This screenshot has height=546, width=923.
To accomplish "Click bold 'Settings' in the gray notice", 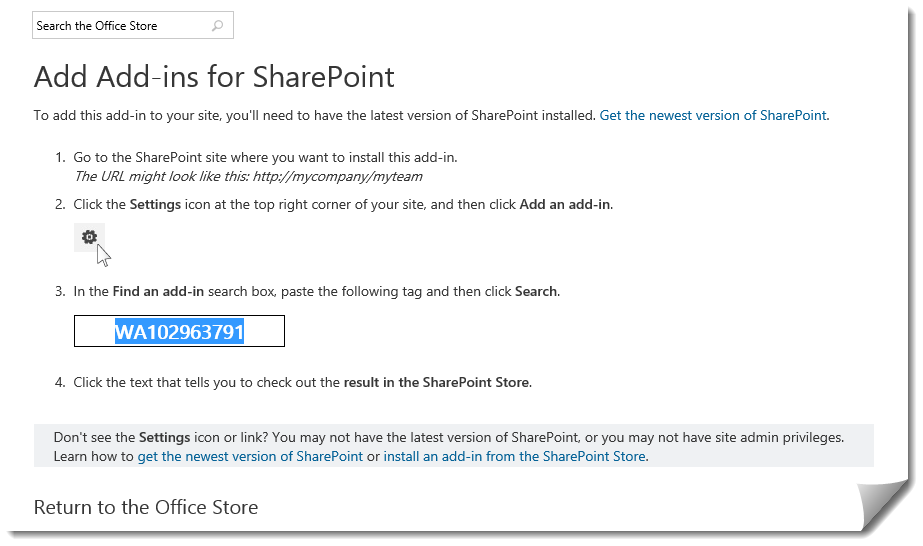I will point(164,437).
